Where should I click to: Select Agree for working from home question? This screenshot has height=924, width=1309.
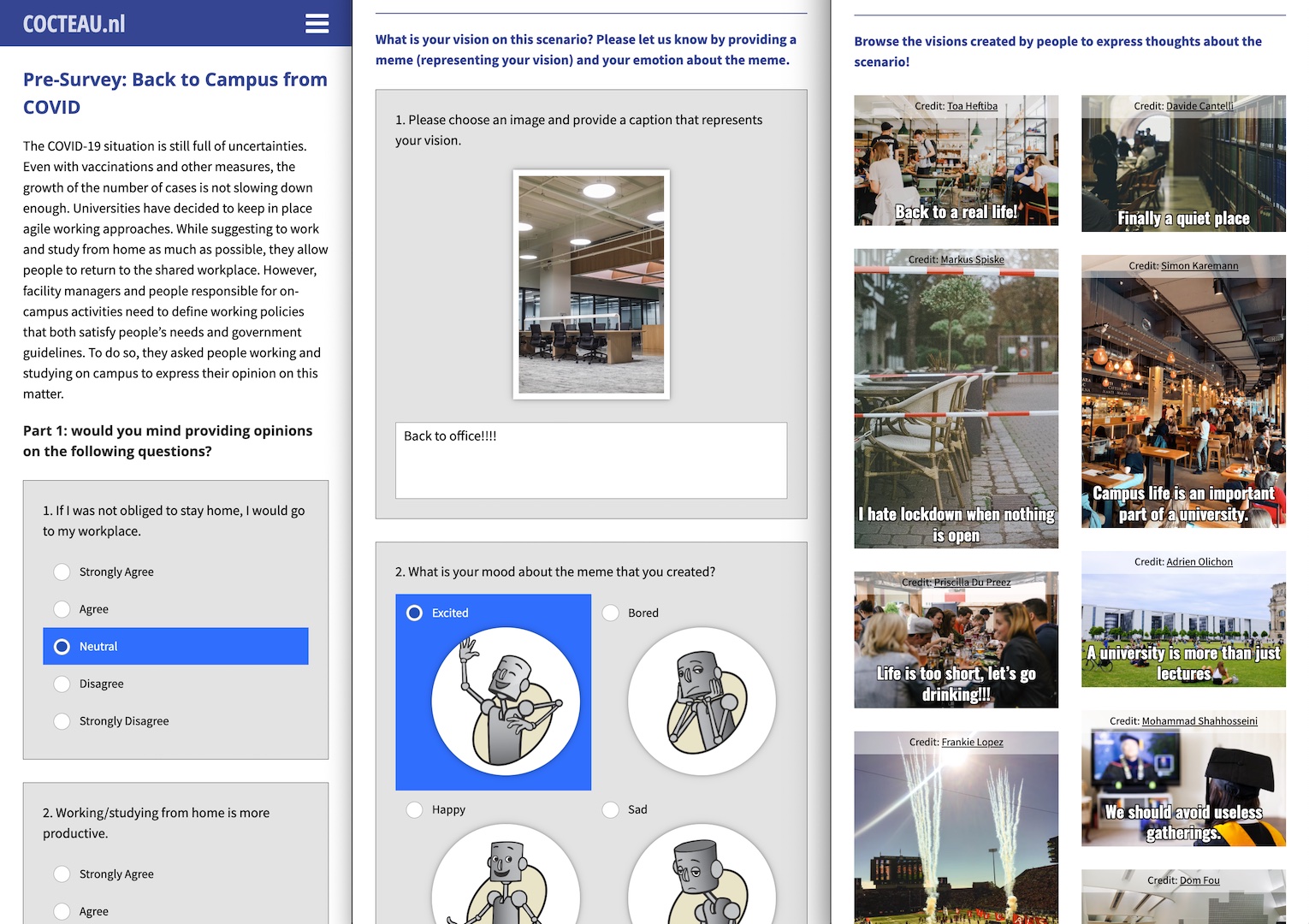point(62,911)
